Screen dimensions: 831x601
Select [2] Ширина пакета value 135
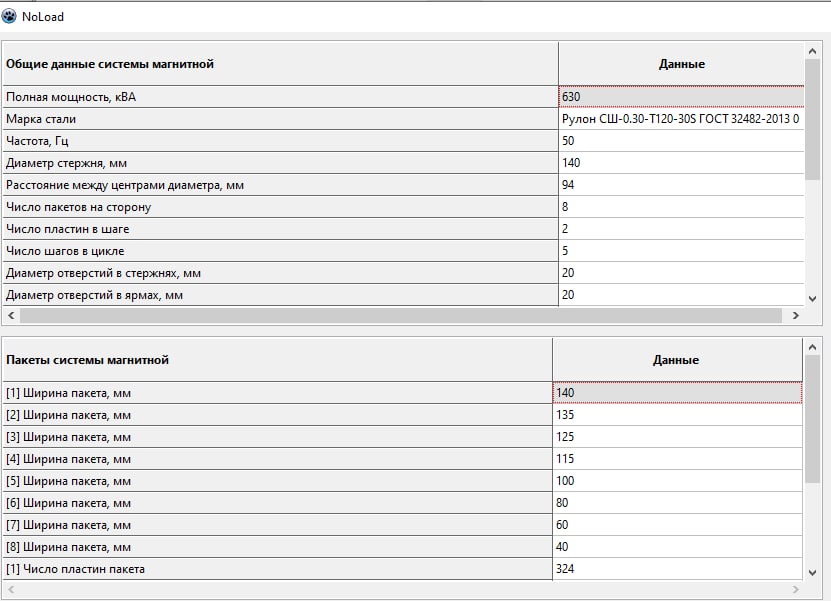pos(677,414)
